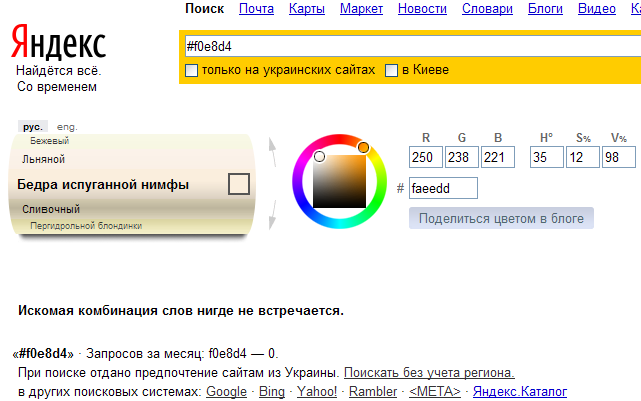Open Маркет from the top navigation
Viewport: 641px width, 401px height.
pos(361,9)
